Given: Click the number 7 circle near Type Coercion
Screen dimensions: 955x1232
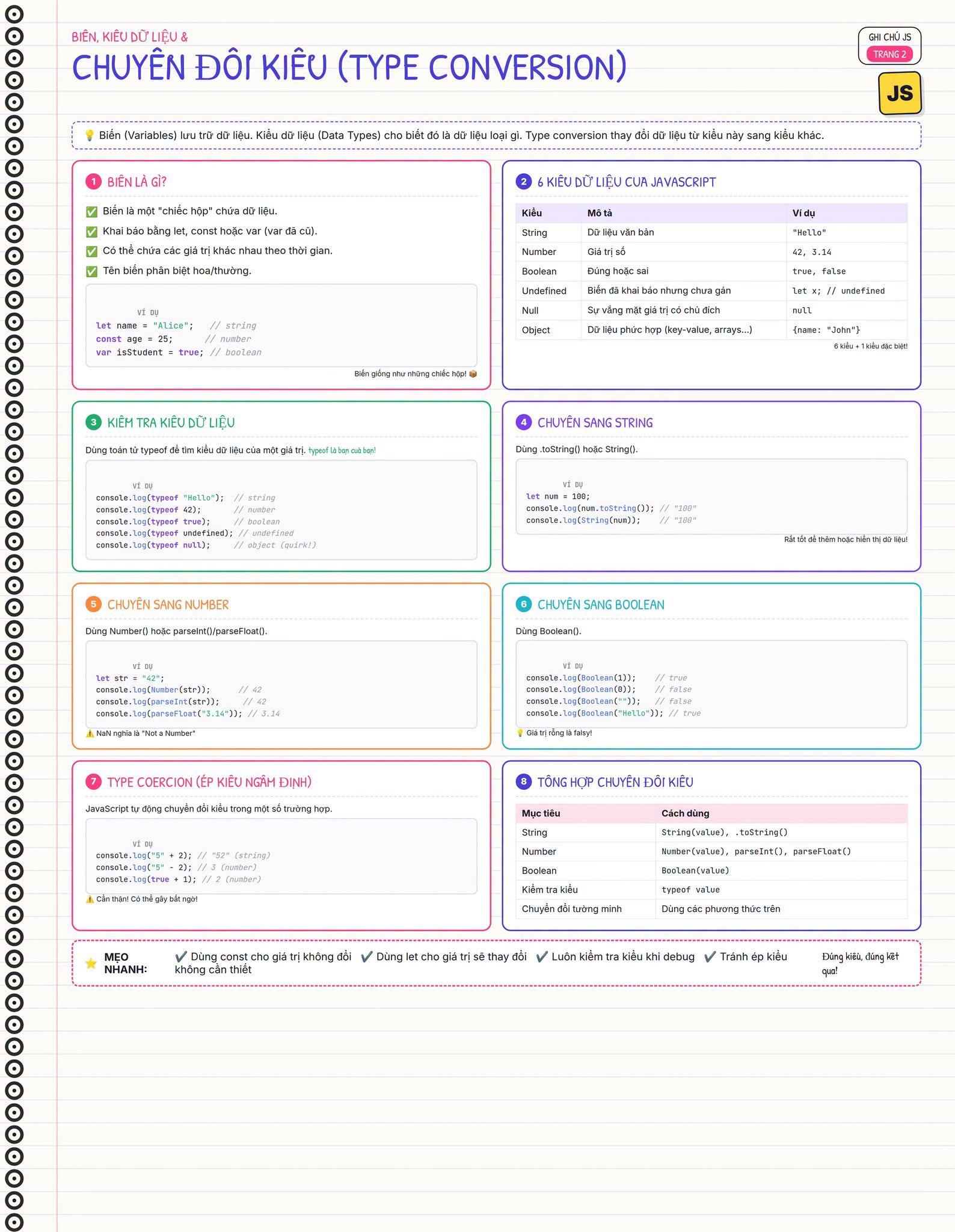Looking at the screenshot, I should (x=93, y=781).
